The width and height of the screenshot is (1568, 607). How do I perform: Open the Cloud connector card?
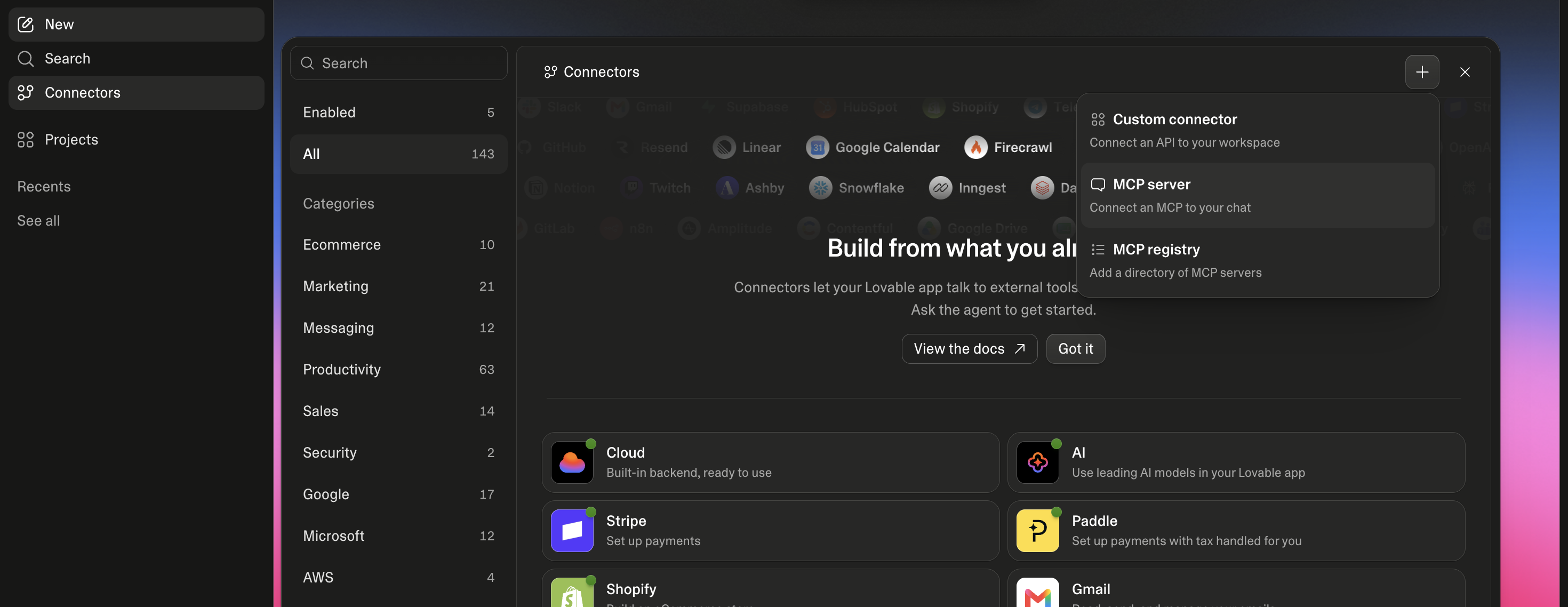coord(770,462)
